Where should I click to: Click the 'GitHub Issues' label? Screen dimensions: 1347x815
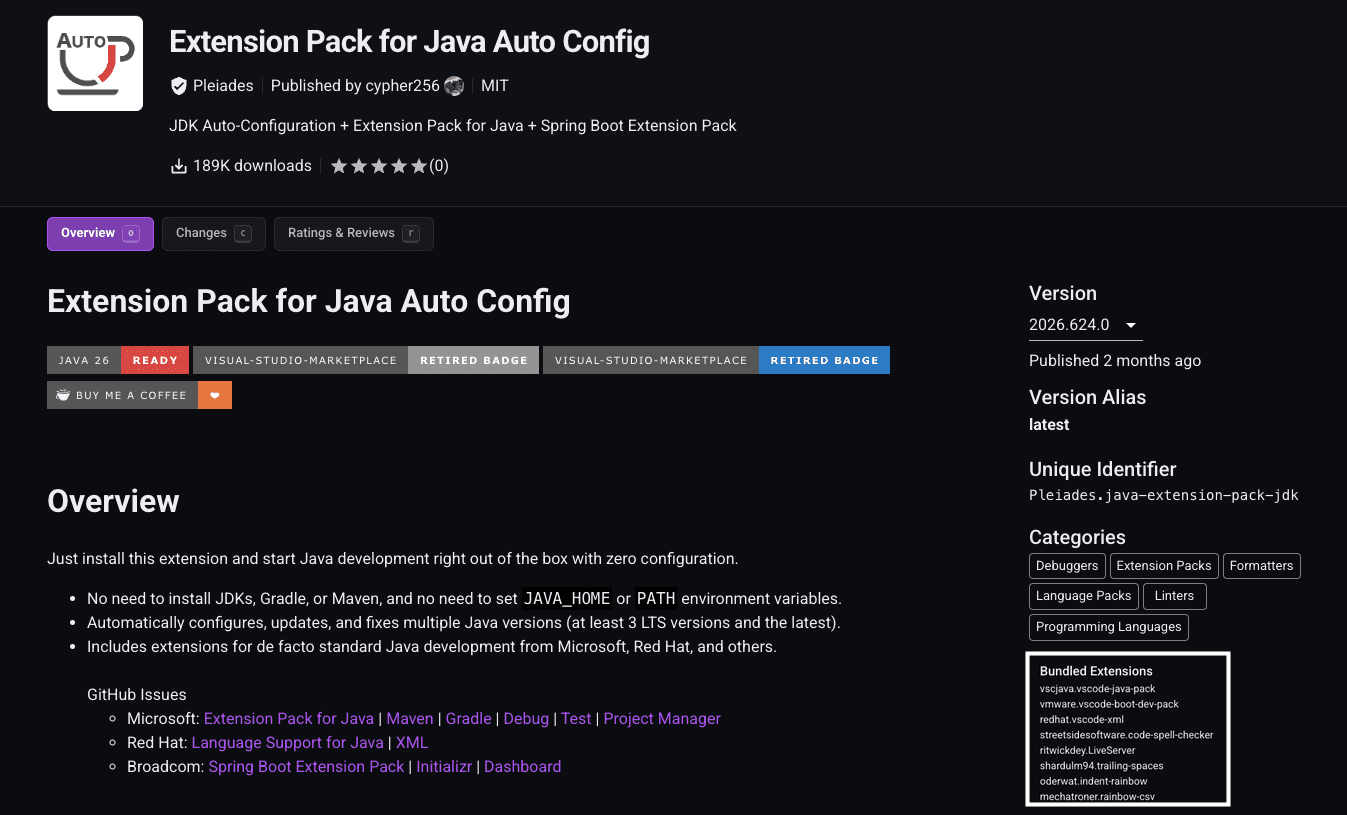pos(137,695)
